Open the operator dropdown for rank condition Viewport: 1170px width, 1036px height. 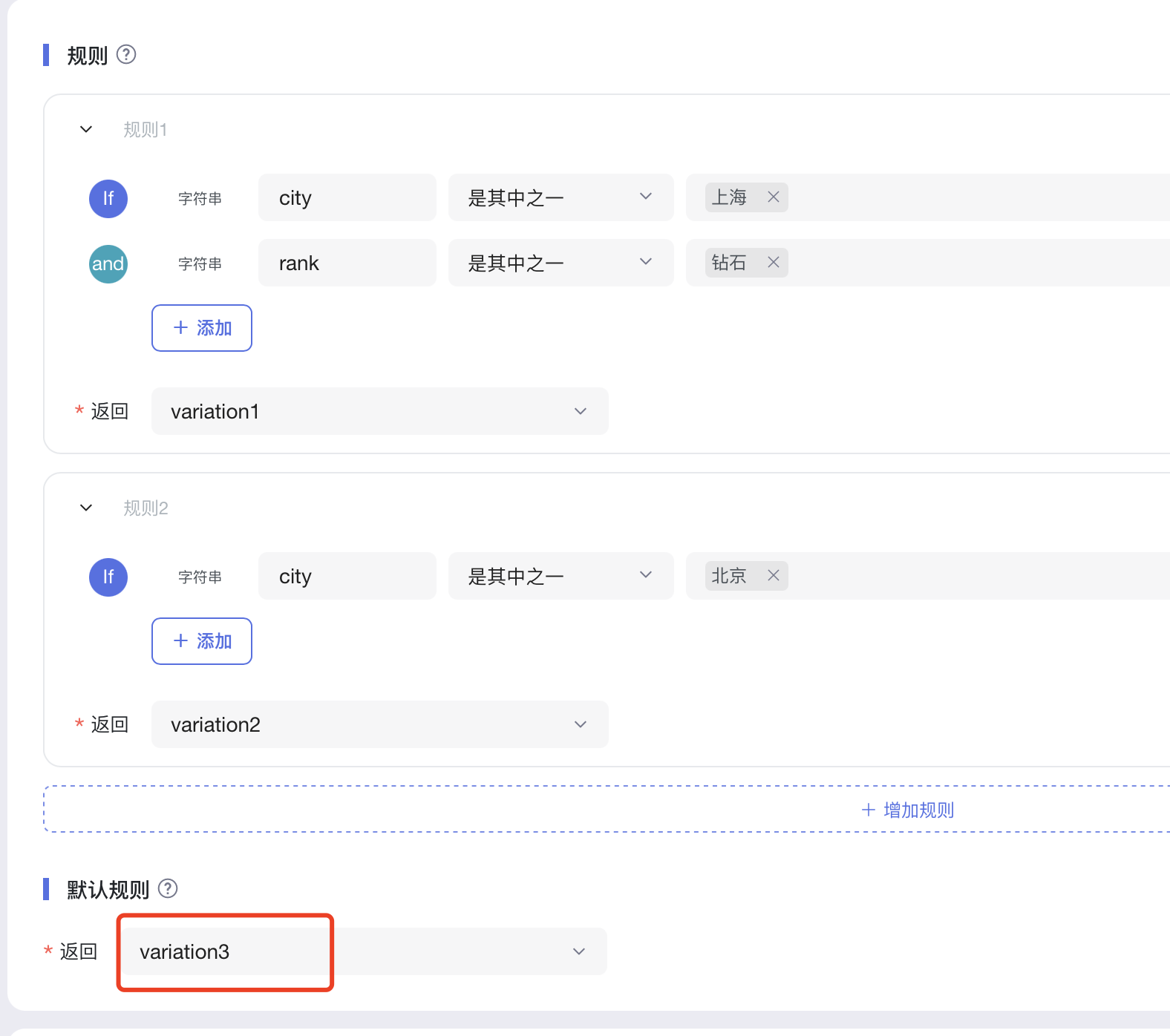pos(561,263)
